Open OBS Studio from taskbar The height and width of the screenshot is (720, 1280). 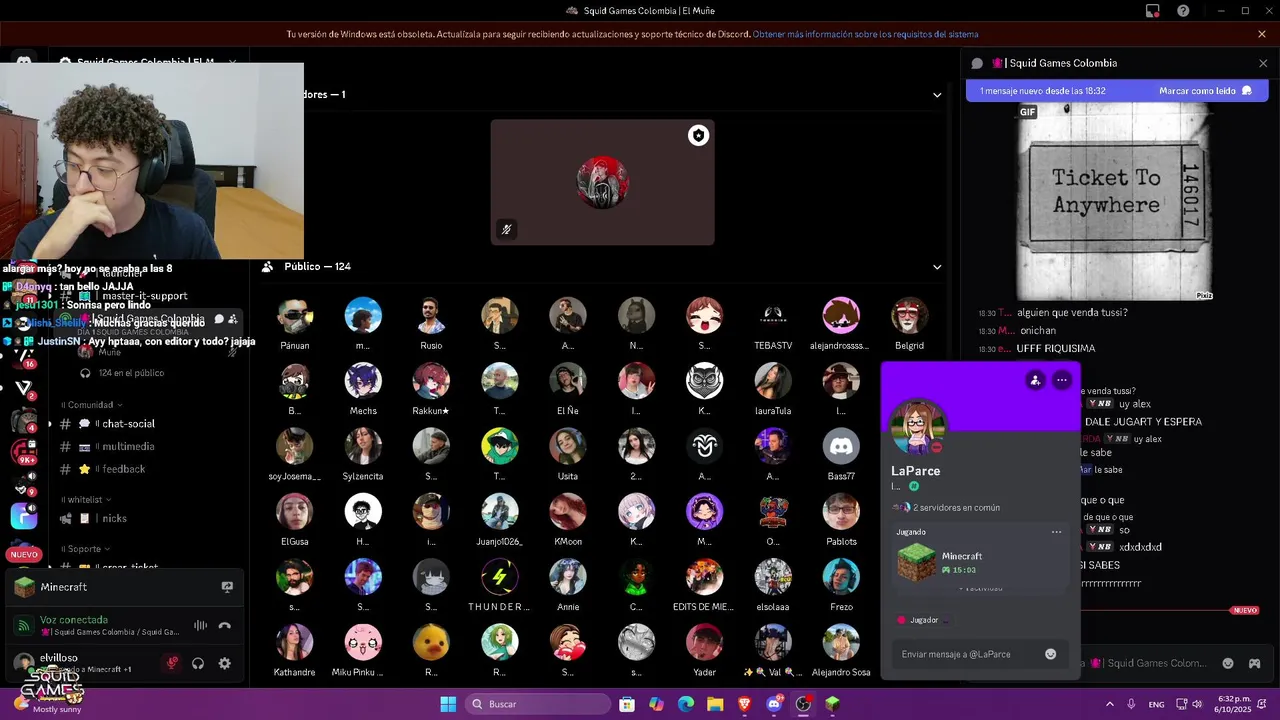click(803, 704)
